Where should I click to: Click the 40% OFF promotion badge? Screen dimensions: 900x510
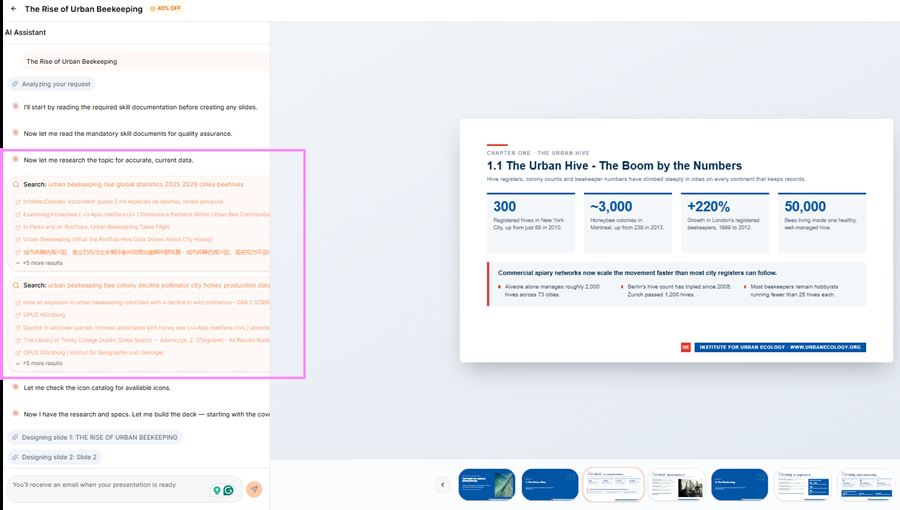point(165,9)
